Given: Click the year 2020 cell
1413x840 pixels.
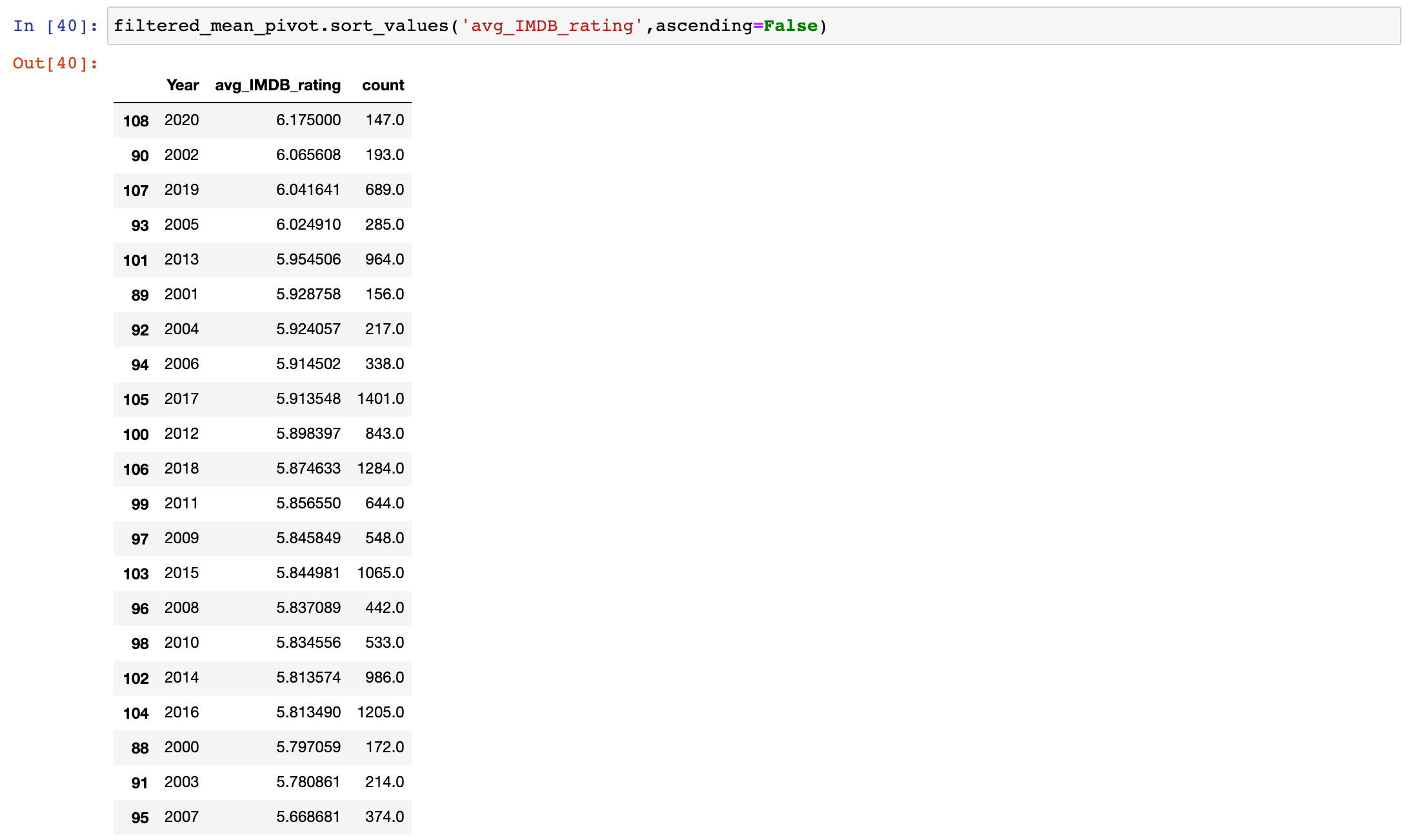Looking at the screenshot, I should (181, 120).
